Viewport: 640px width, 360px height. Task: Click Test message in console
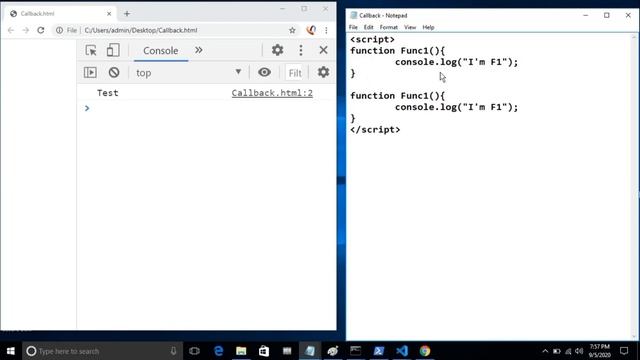(x=108, y=93)
